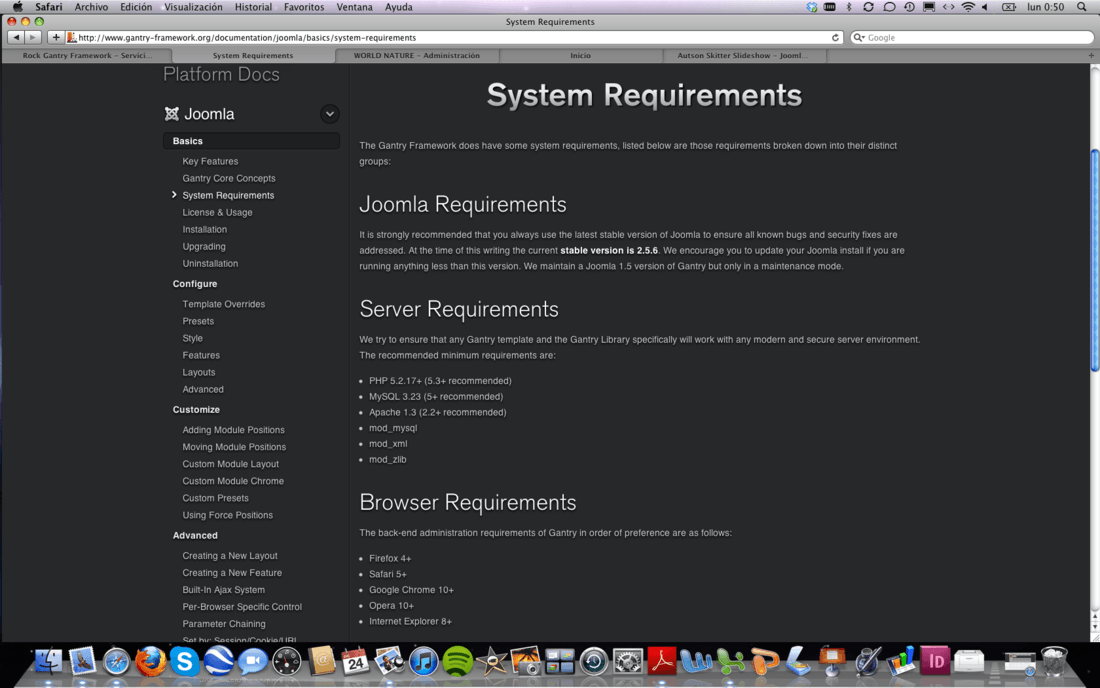1100x688 pixels.
Task: Open System Preferences gear in dock
Action: [628, 661]
